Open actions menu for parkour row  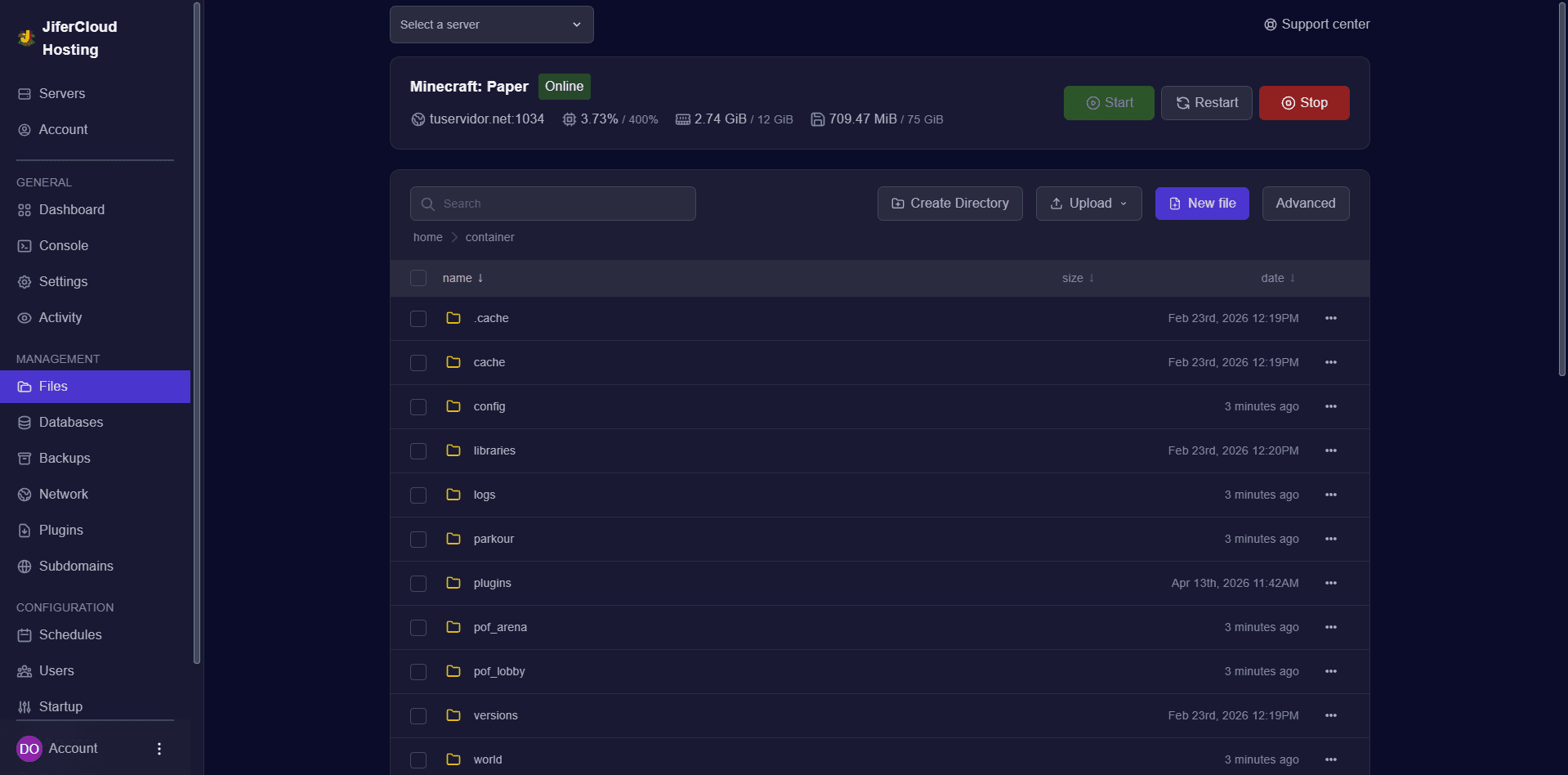pos(1331,539)
